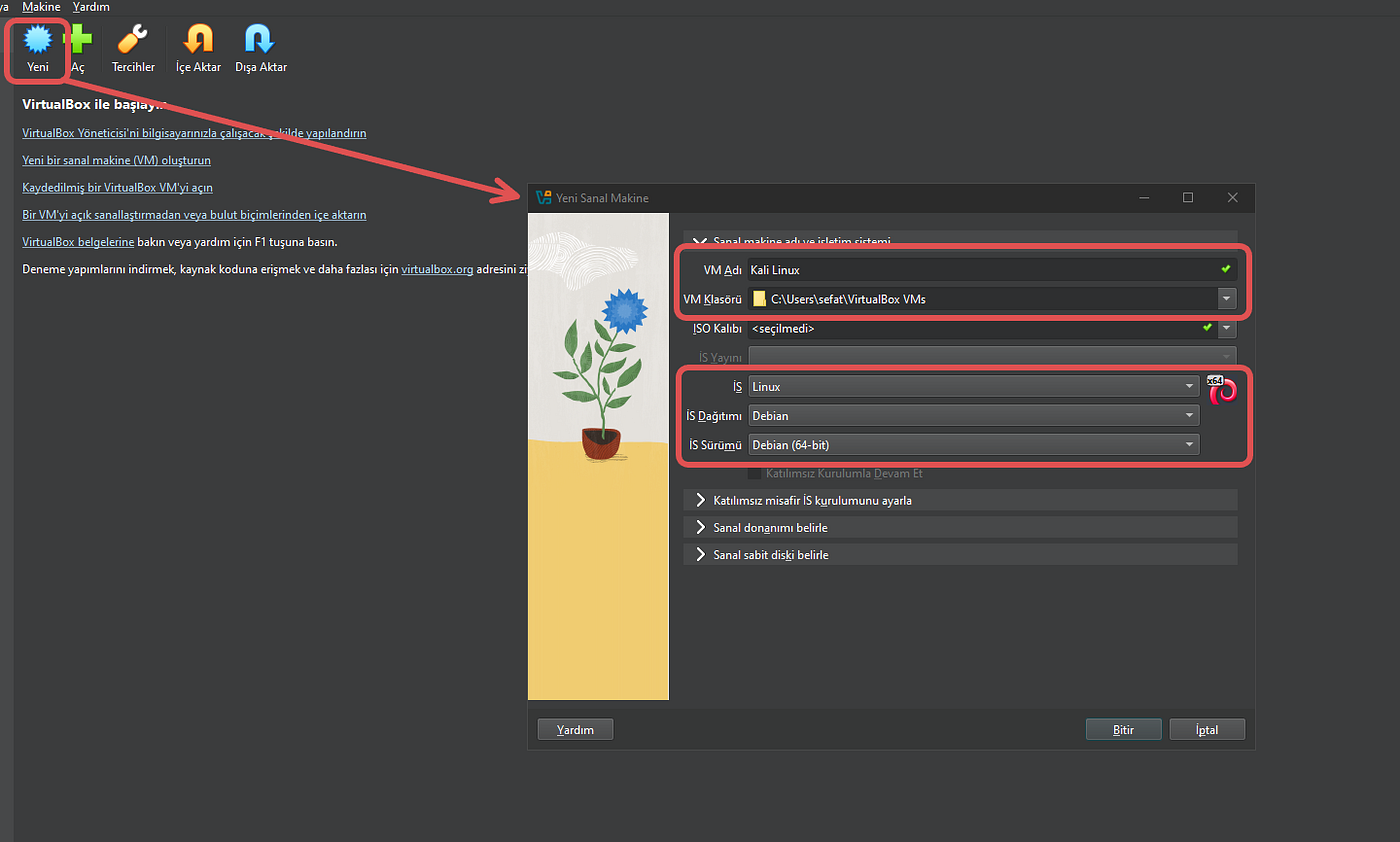
Task: Click the Yardım button in the dialog
Action: point(575,730)
